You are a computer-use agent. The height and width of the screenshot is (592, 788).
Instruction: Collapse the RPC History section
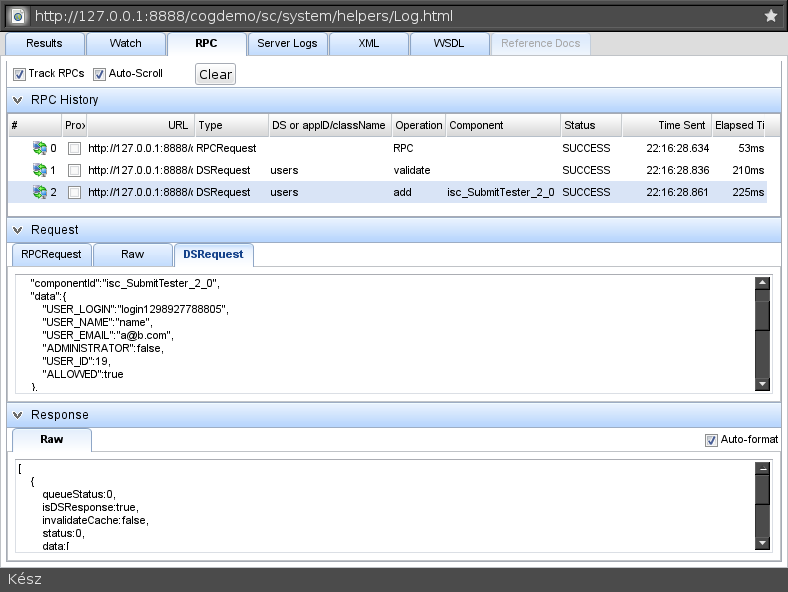(18, 100)
